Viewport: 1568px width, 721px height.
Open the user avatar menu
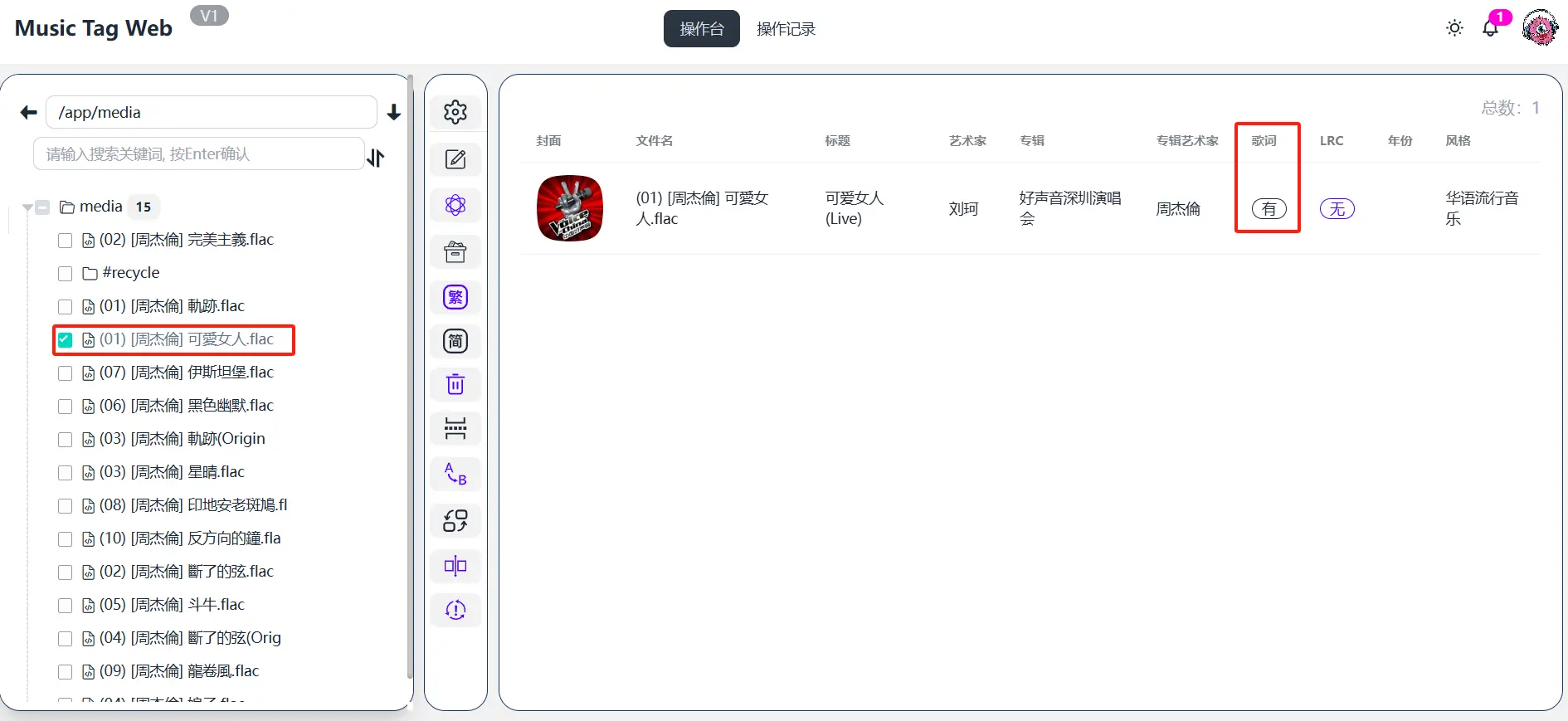1541,28
